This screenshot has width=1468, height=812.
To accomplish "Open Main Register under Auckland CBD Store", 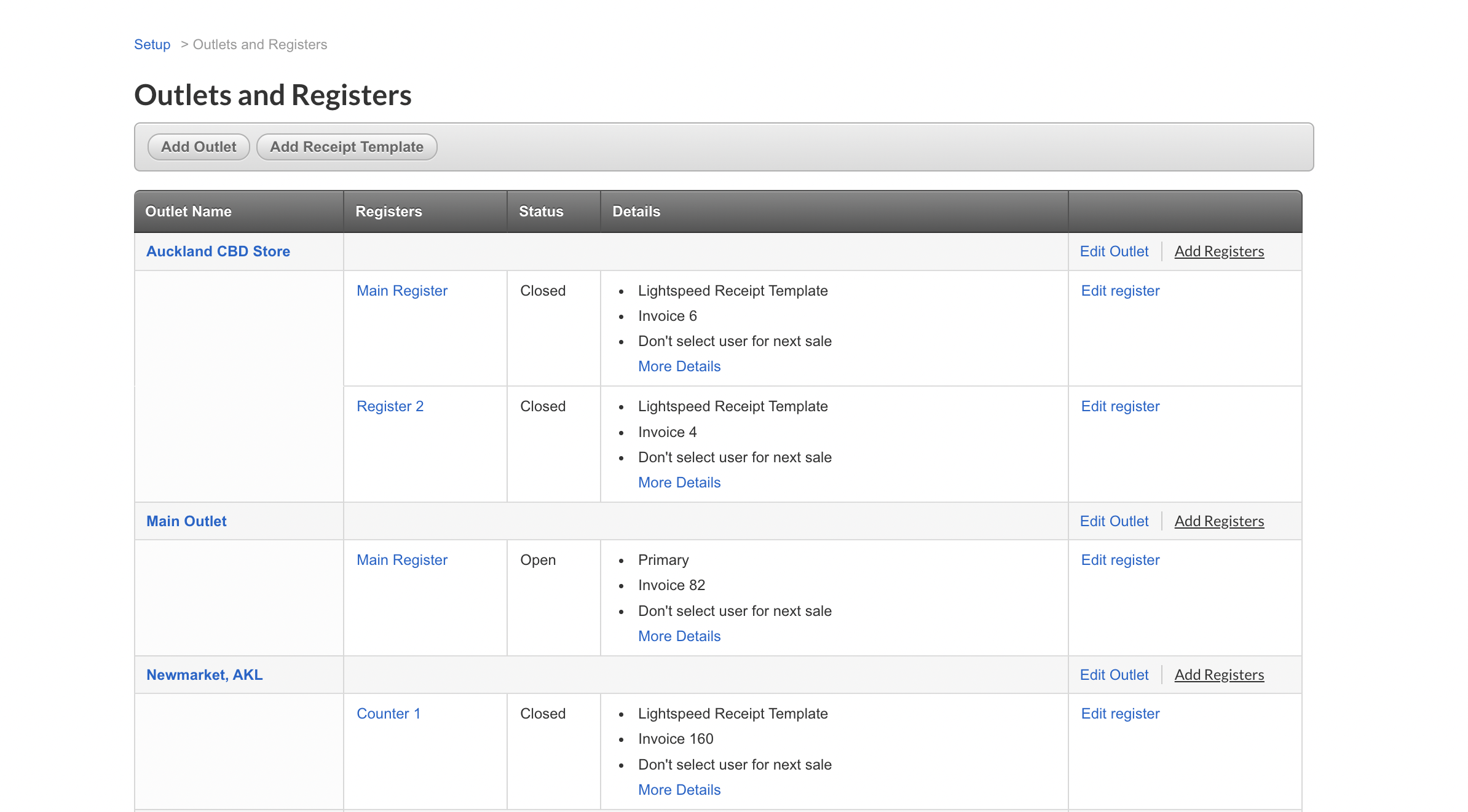I will click(401, 290).
